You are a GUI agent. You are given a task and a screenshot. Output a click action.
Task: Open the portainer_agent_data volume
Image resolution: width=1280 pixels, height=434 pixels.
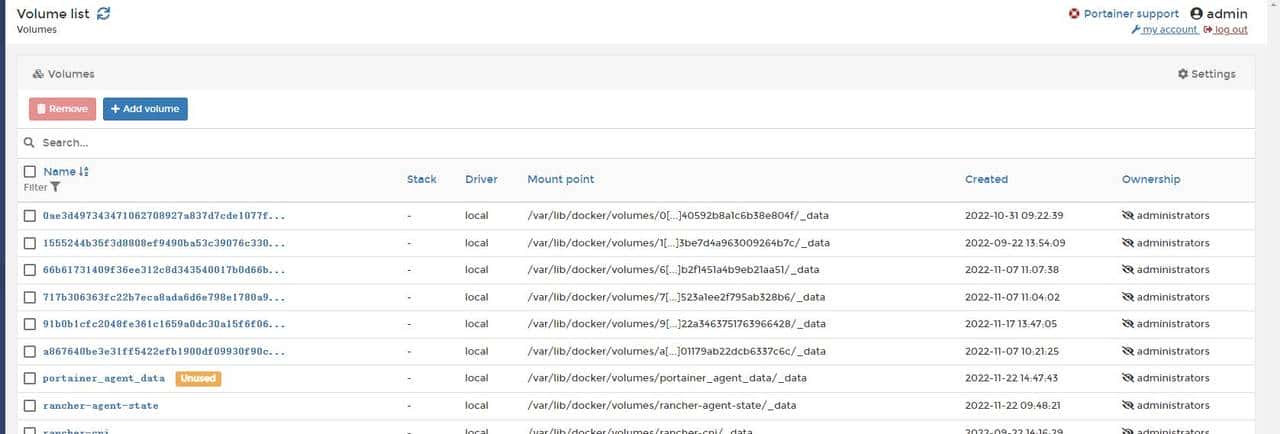(104, 378)
